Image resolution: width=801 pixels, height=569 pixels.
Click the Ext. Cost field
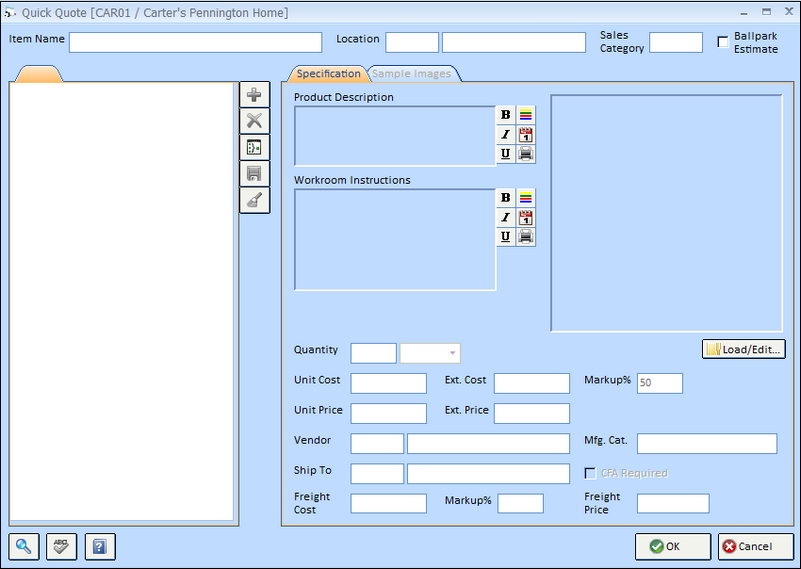[532, 383]
